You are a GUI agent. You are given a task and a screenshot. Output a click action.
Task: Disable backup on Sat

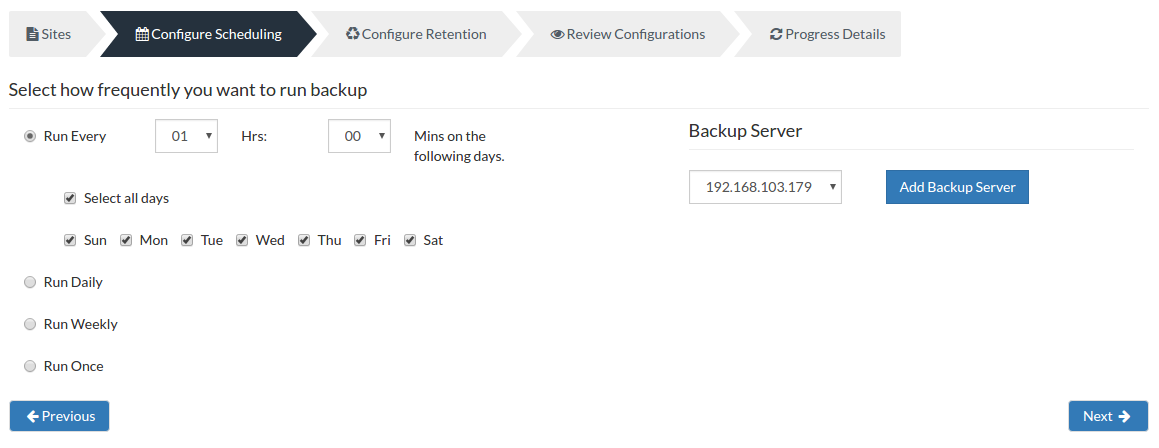point(409,240)
